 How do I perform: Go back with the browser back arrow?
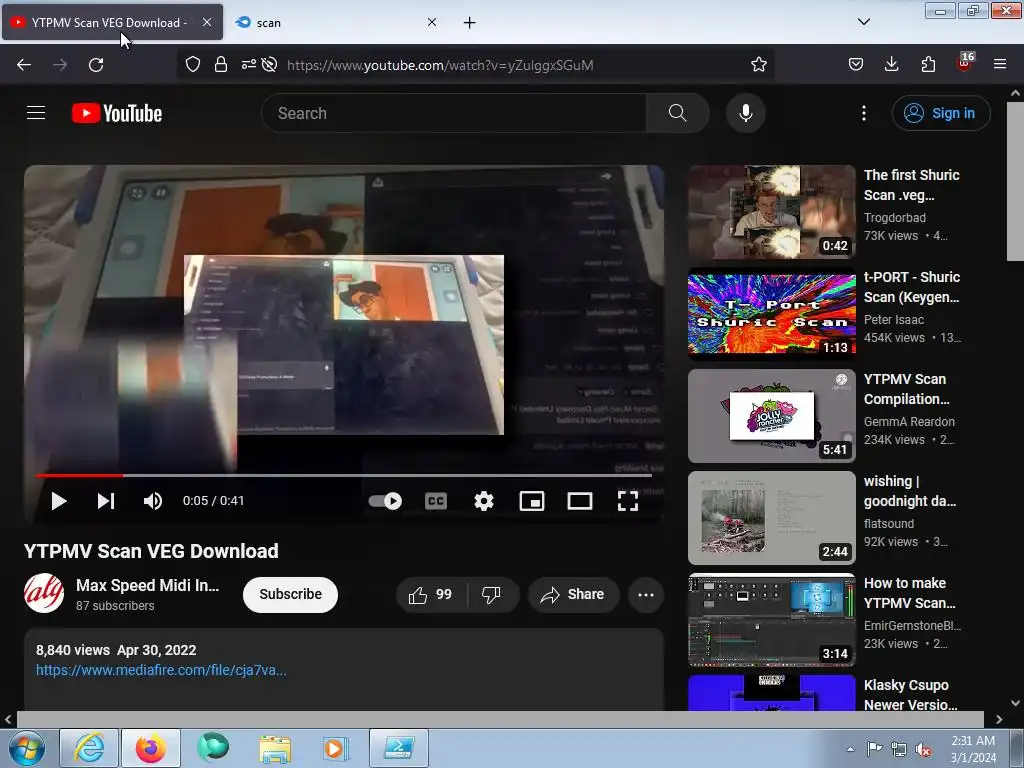[x=24, y=65]
